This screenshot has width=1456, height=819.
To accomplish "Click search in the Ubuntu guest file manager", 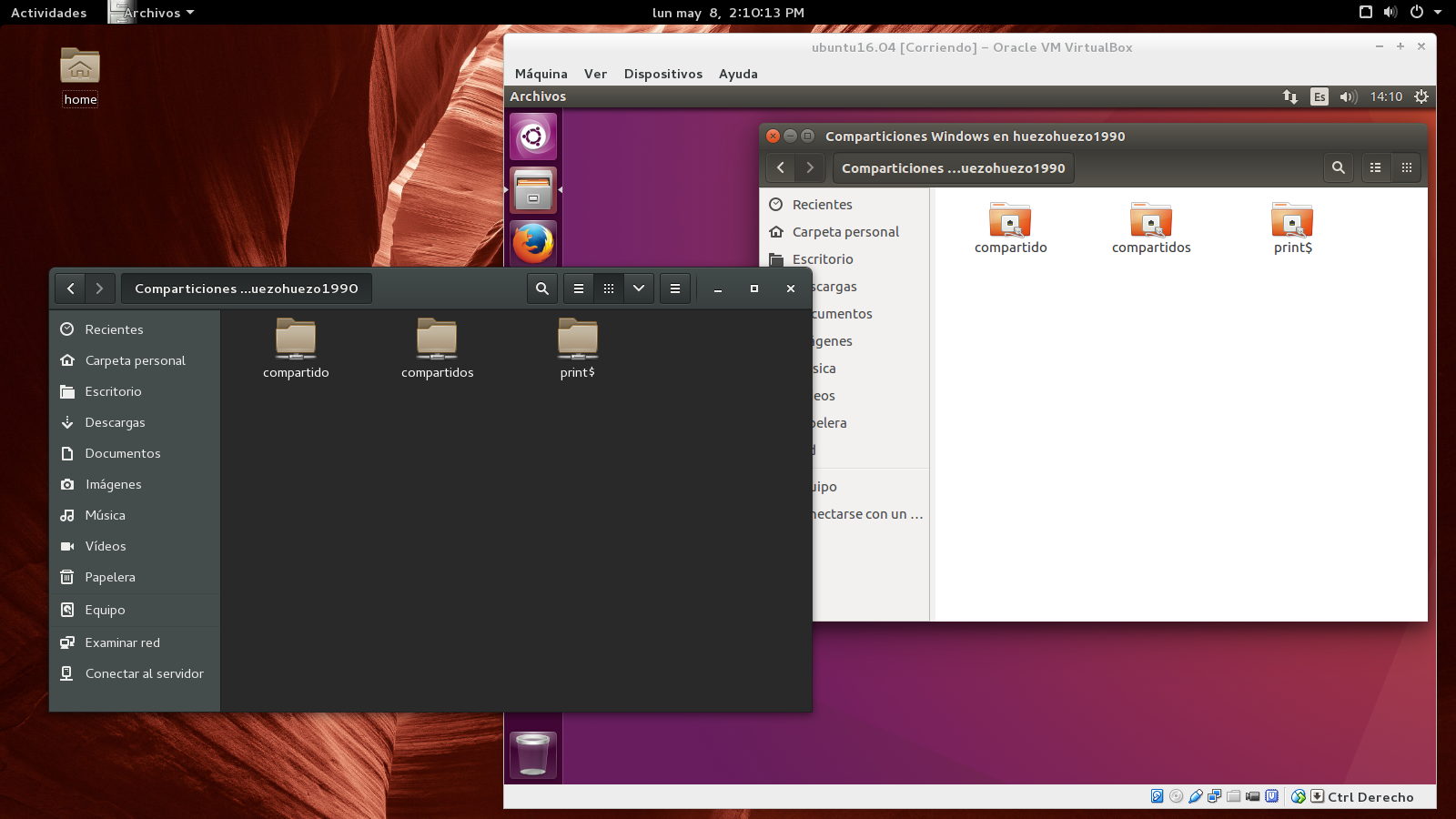I will [1339, 167].
